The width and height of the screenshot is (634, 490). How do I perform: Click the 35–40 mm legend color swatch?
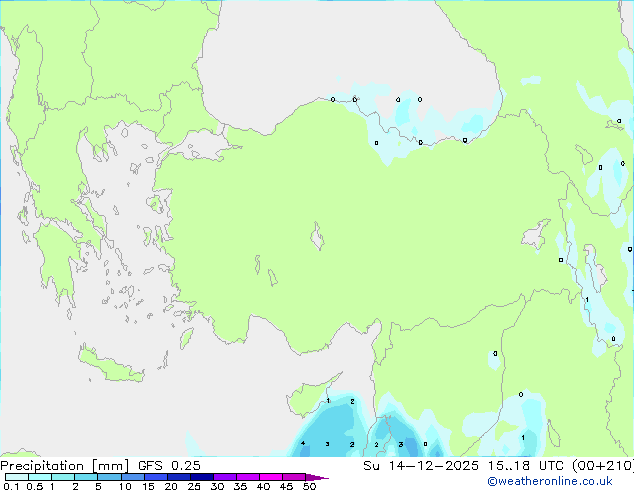[x=248, y=477]
